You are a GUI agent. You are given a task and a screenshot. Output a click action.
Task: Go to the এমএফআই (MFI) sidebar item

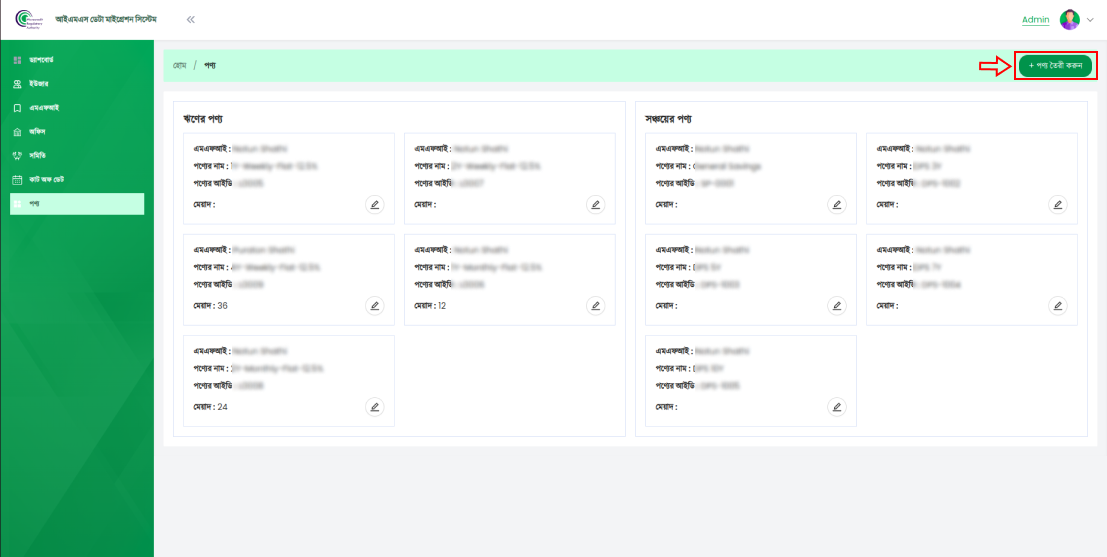click(43, 108)
